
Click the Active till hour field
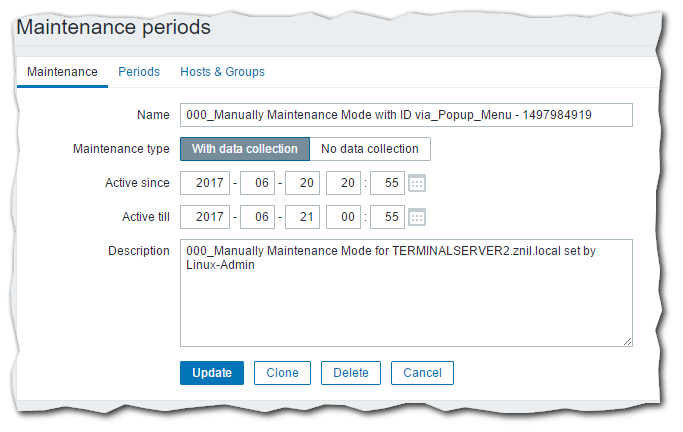[344, 217]
